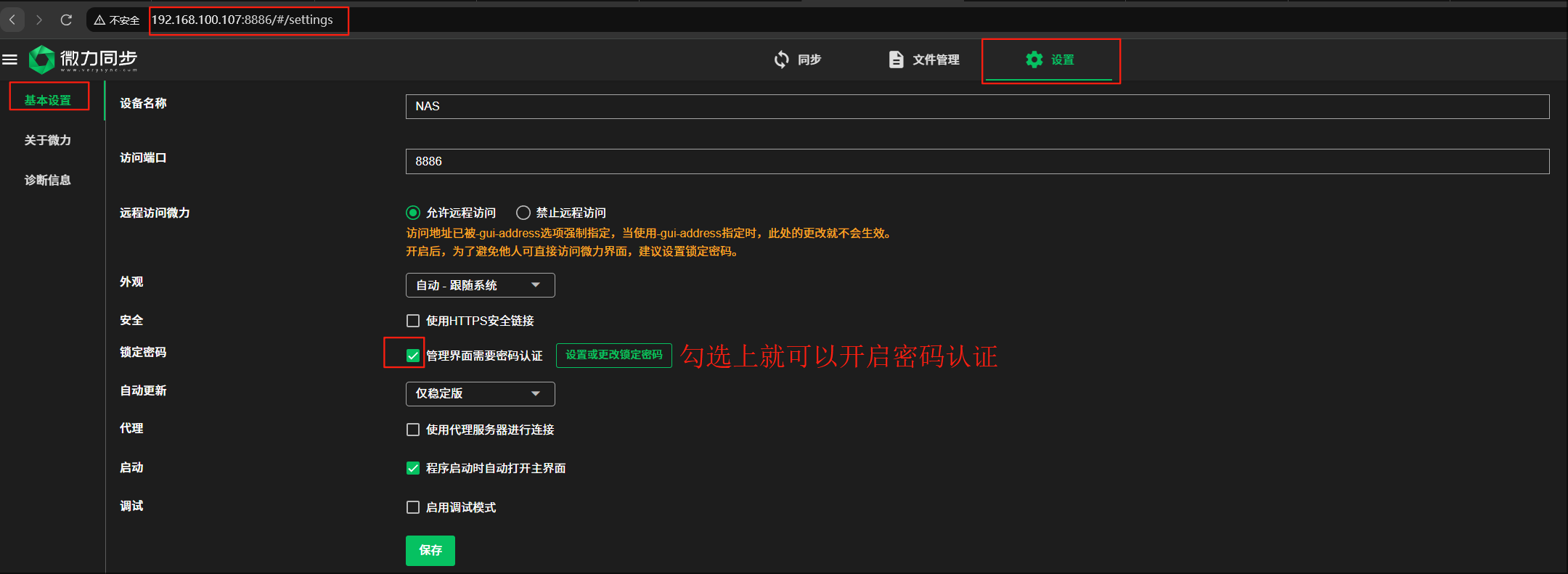This screenshot has height=574, width=1568.
Task: Click the 保存 save button
Action: pyautogui.click(x=430, y=550)
